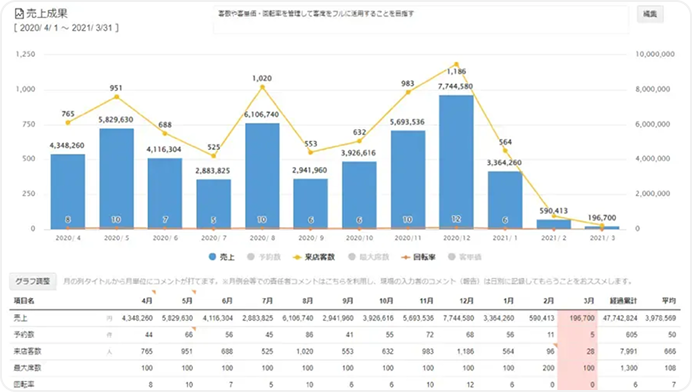Click the 編集 button
Screen dimensions: 692x392
tap(650, 14)
